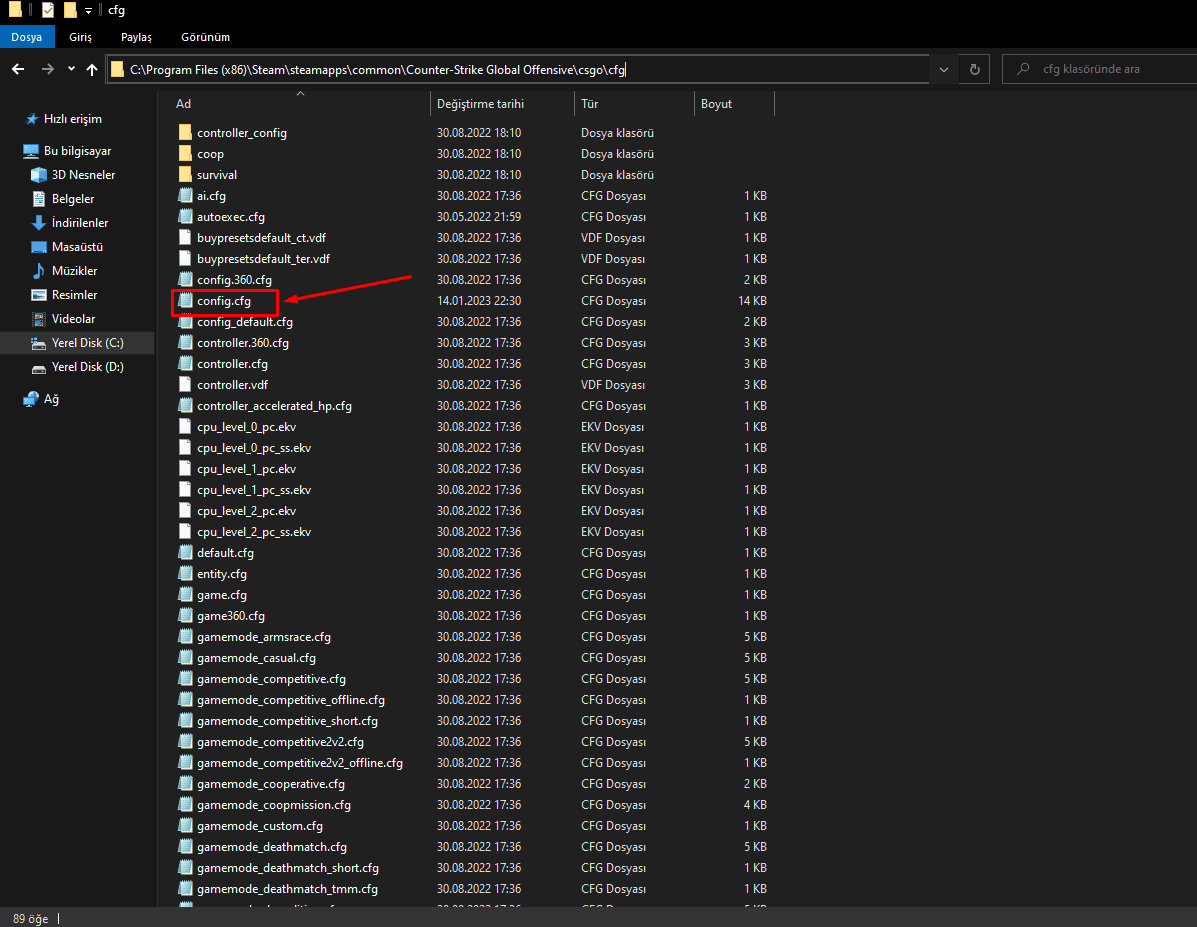
Task: Select the controller_config folder icon
Action: [185, 133]
